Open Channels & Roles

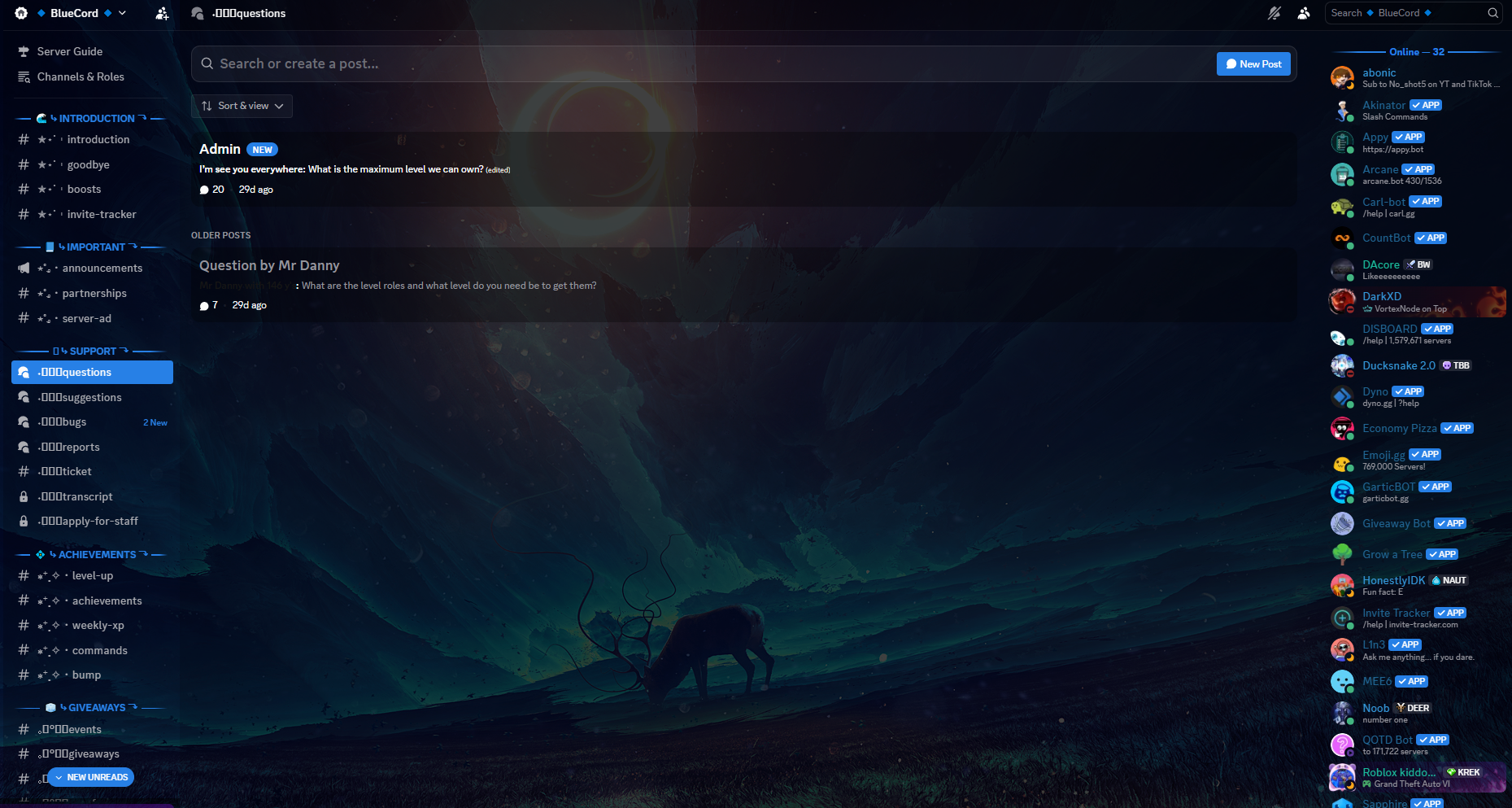tap(81, 76)
